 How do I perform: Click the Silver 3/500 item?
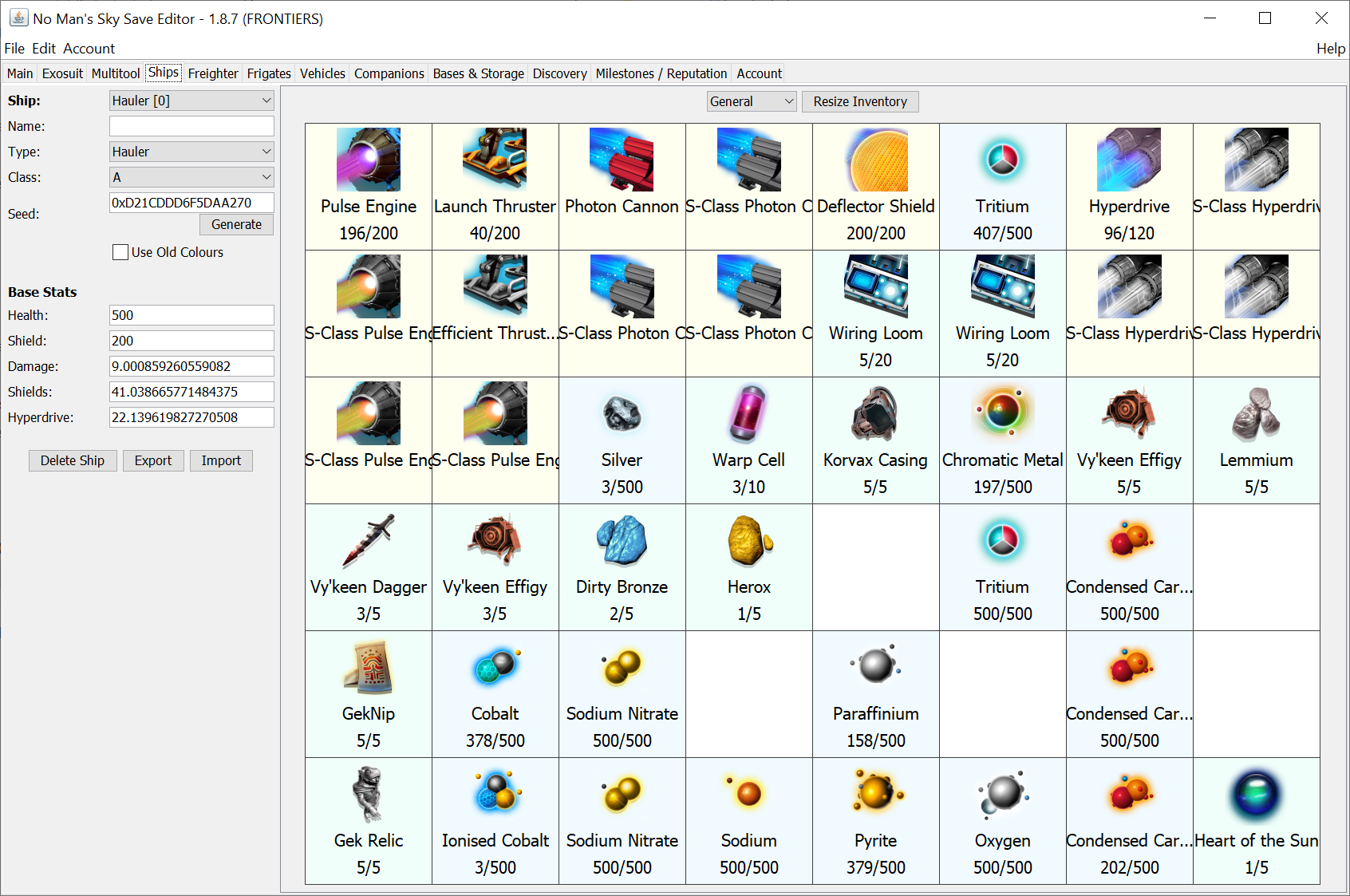[x=622, y=440]
